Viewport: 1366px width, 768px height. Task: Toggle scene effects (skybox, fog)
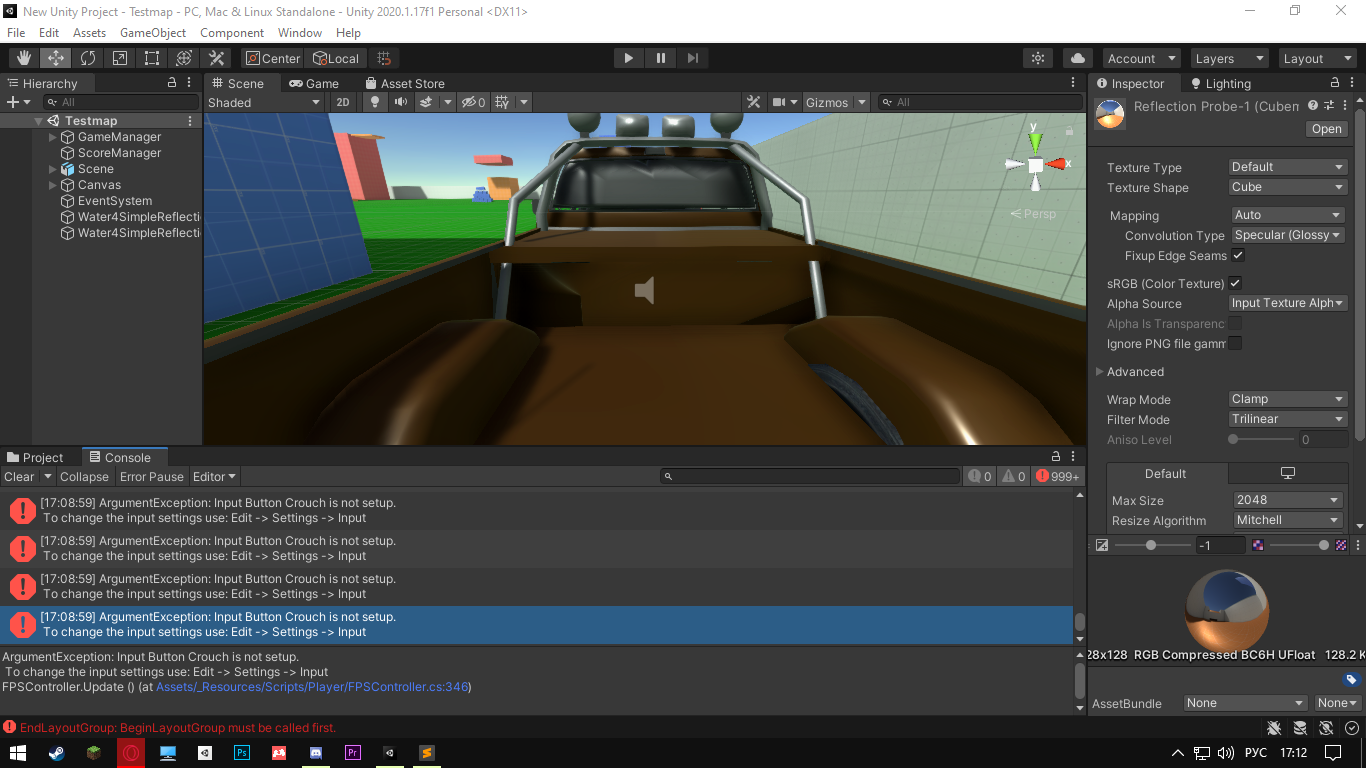(425, 102)
